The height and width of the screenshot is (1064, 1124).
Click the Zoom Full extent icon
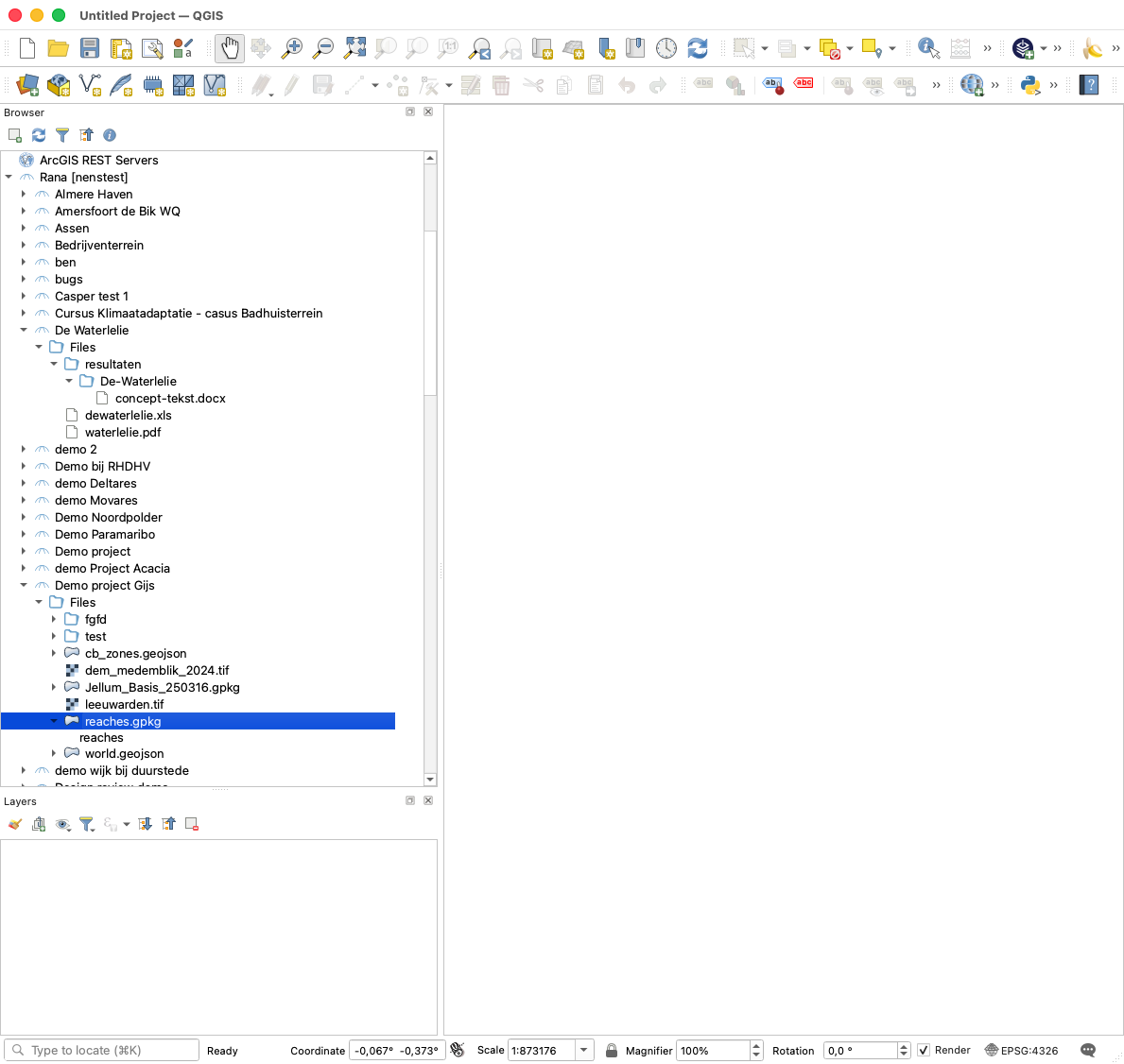[x=354, y=48]
